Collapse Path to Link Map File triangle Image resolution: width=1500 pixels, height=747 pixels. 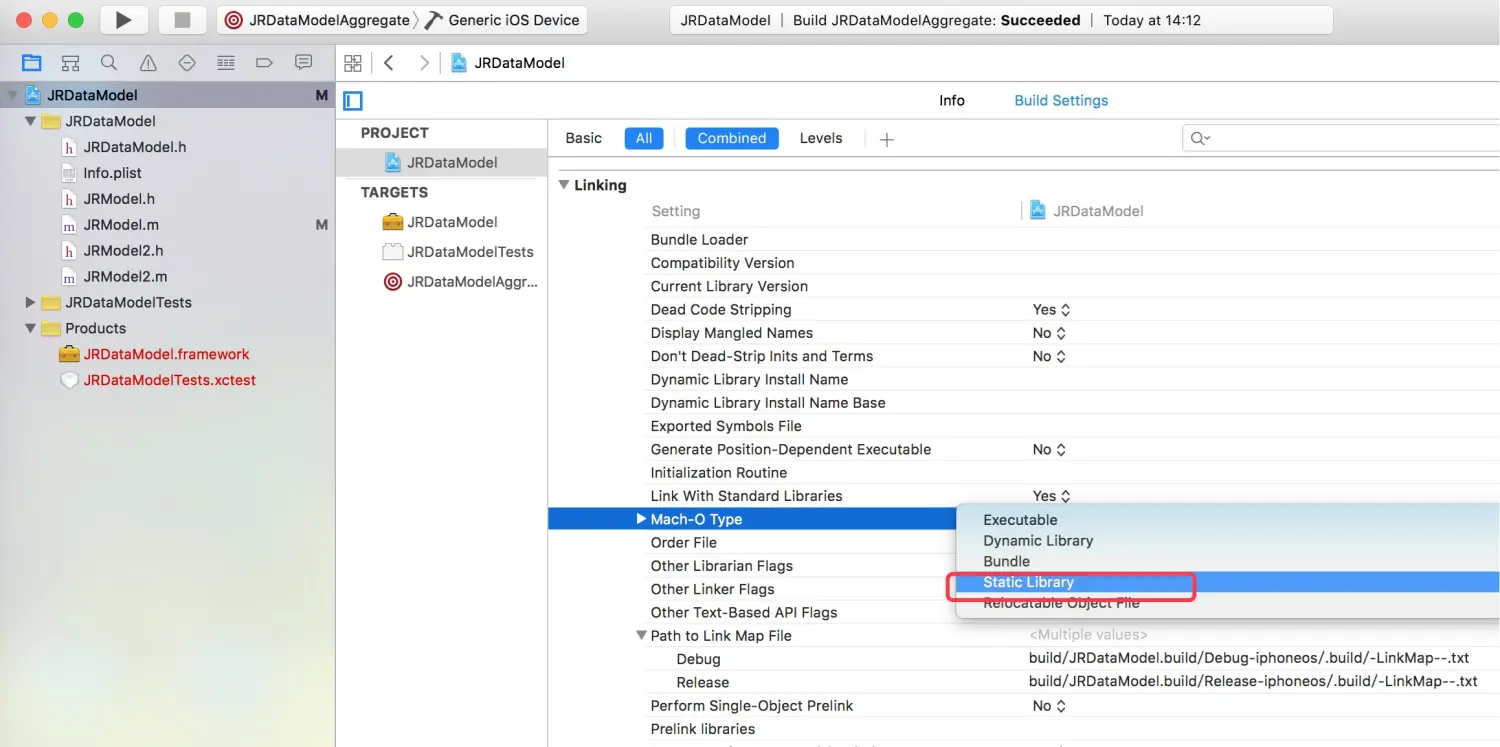pos(641,635)
